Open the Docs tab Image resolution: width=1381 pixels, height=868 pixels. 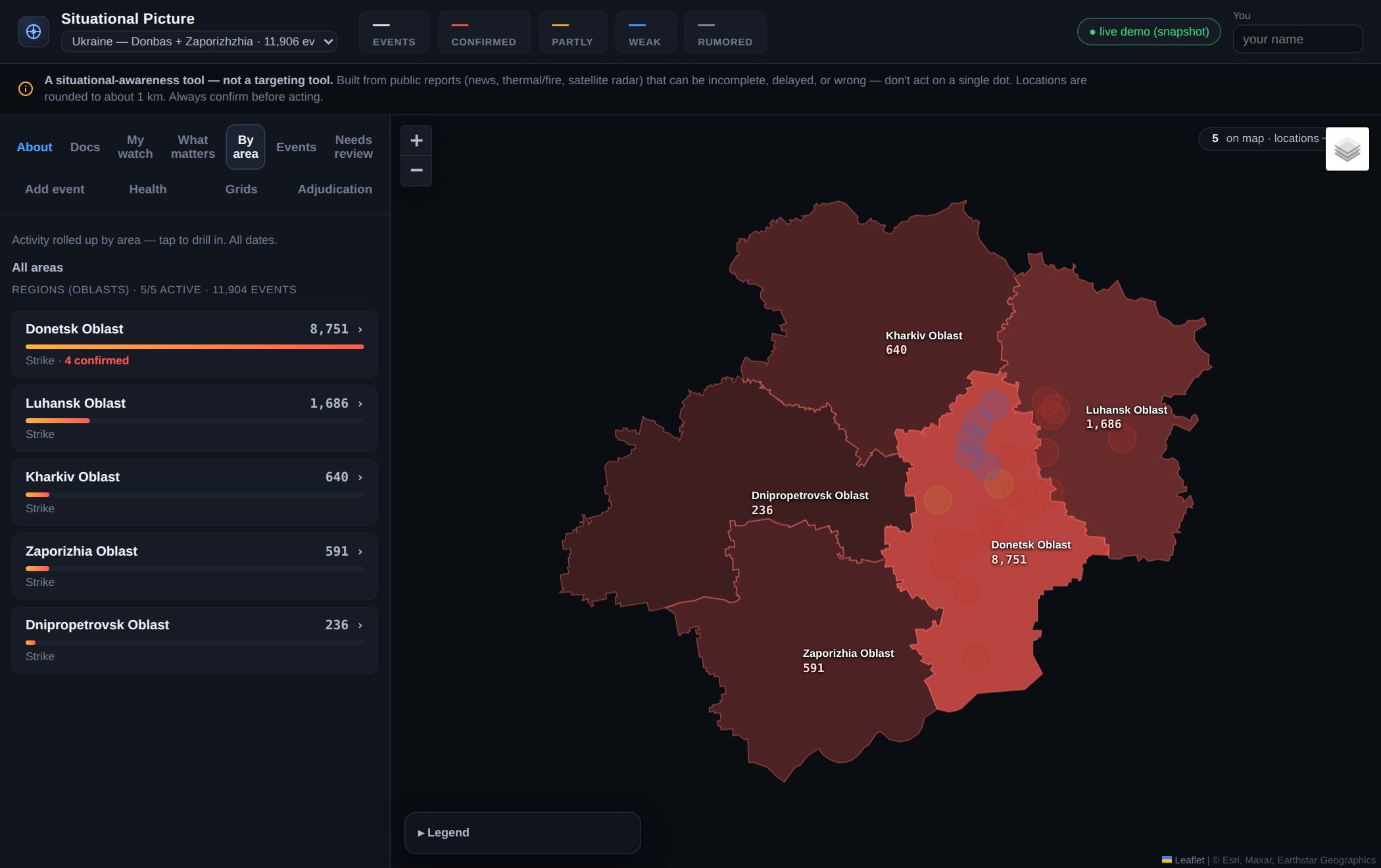coord(85,147)
